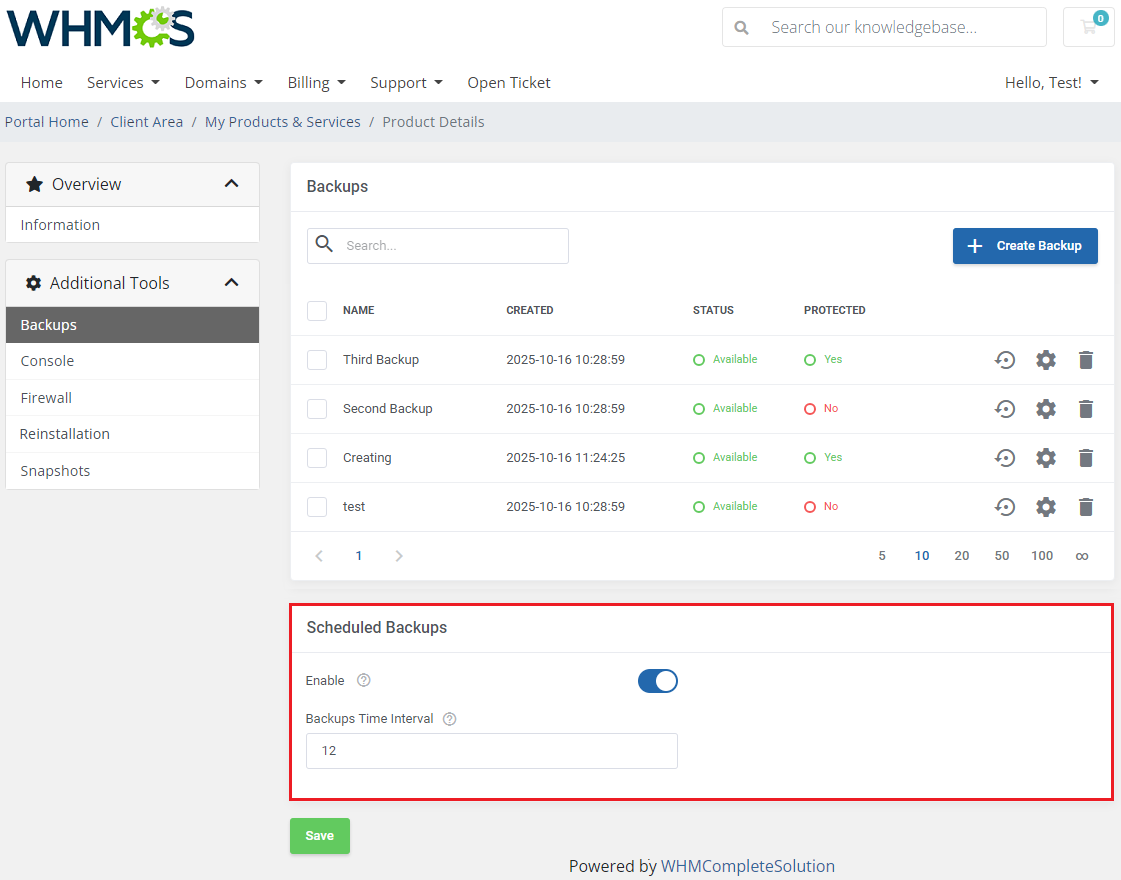Screen dimensions: 1121x880
Task: Tick the select-all checkbox in header
Action: [317, 311]
